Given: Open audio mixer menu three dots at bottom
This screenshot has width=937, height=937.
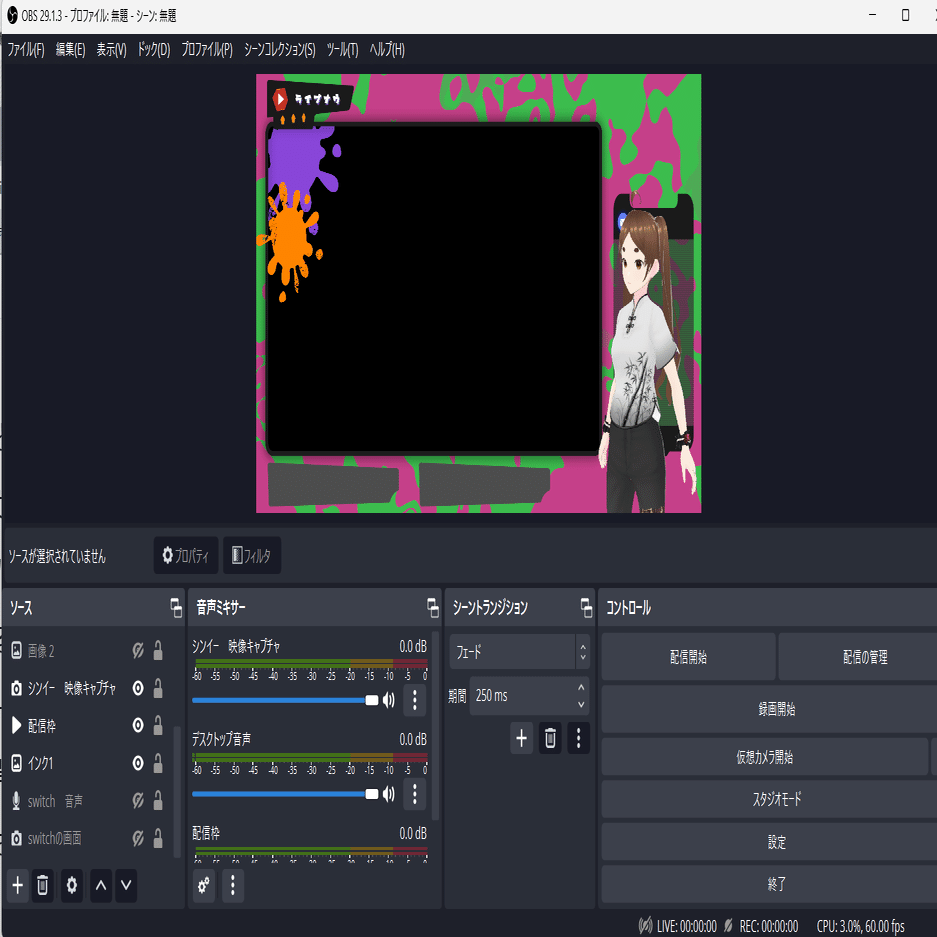Looking at the screenshot, I should (x=233, y=885).
